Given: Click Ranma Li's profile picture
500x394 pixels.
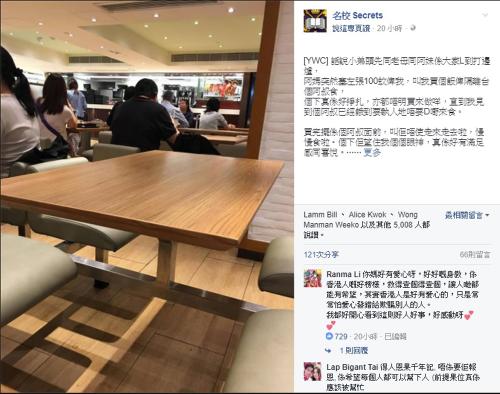Looking at the screenshot, I should point(313,278).
